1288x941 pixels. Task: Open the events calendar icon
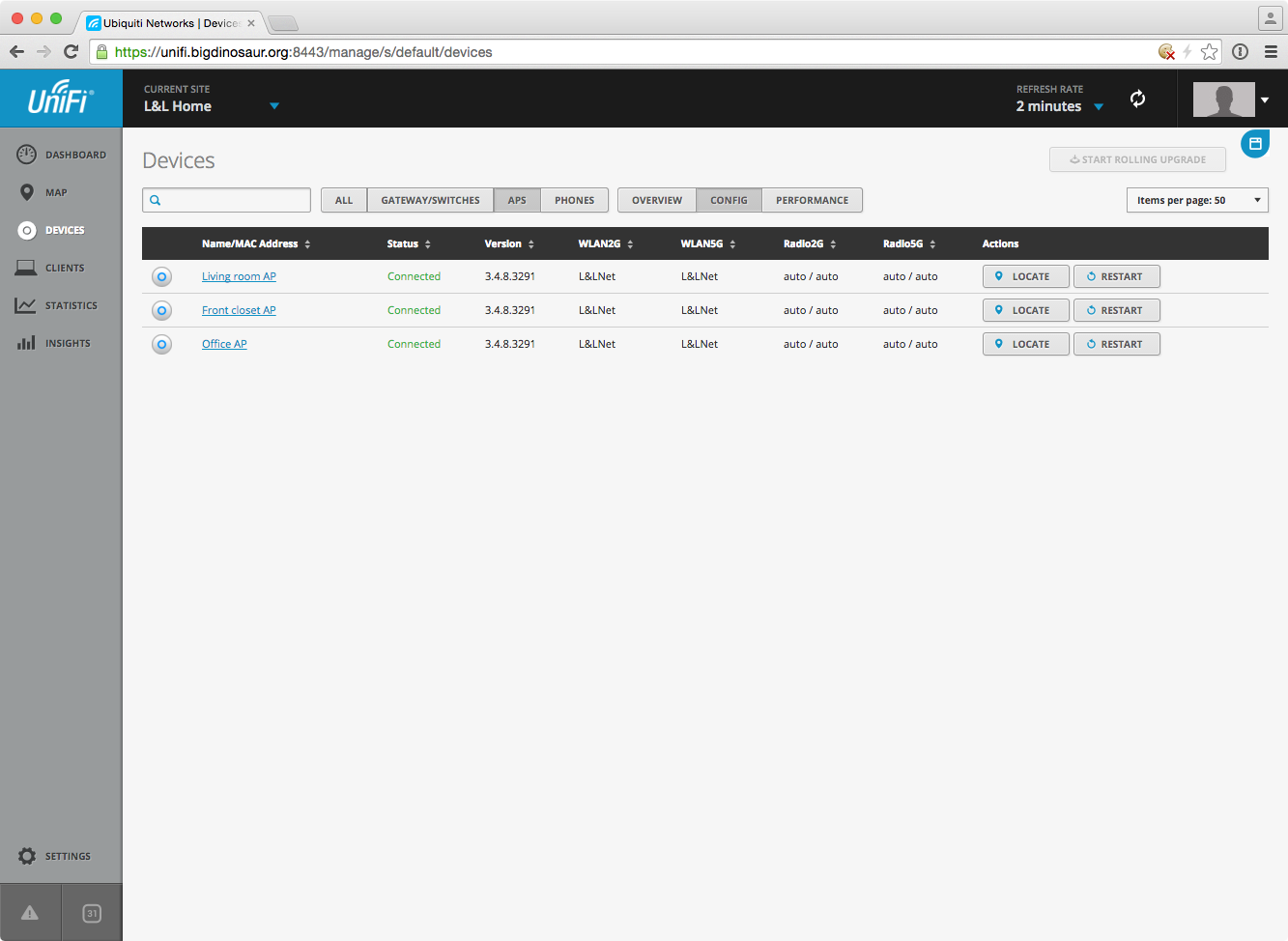[x=92, y=913]
